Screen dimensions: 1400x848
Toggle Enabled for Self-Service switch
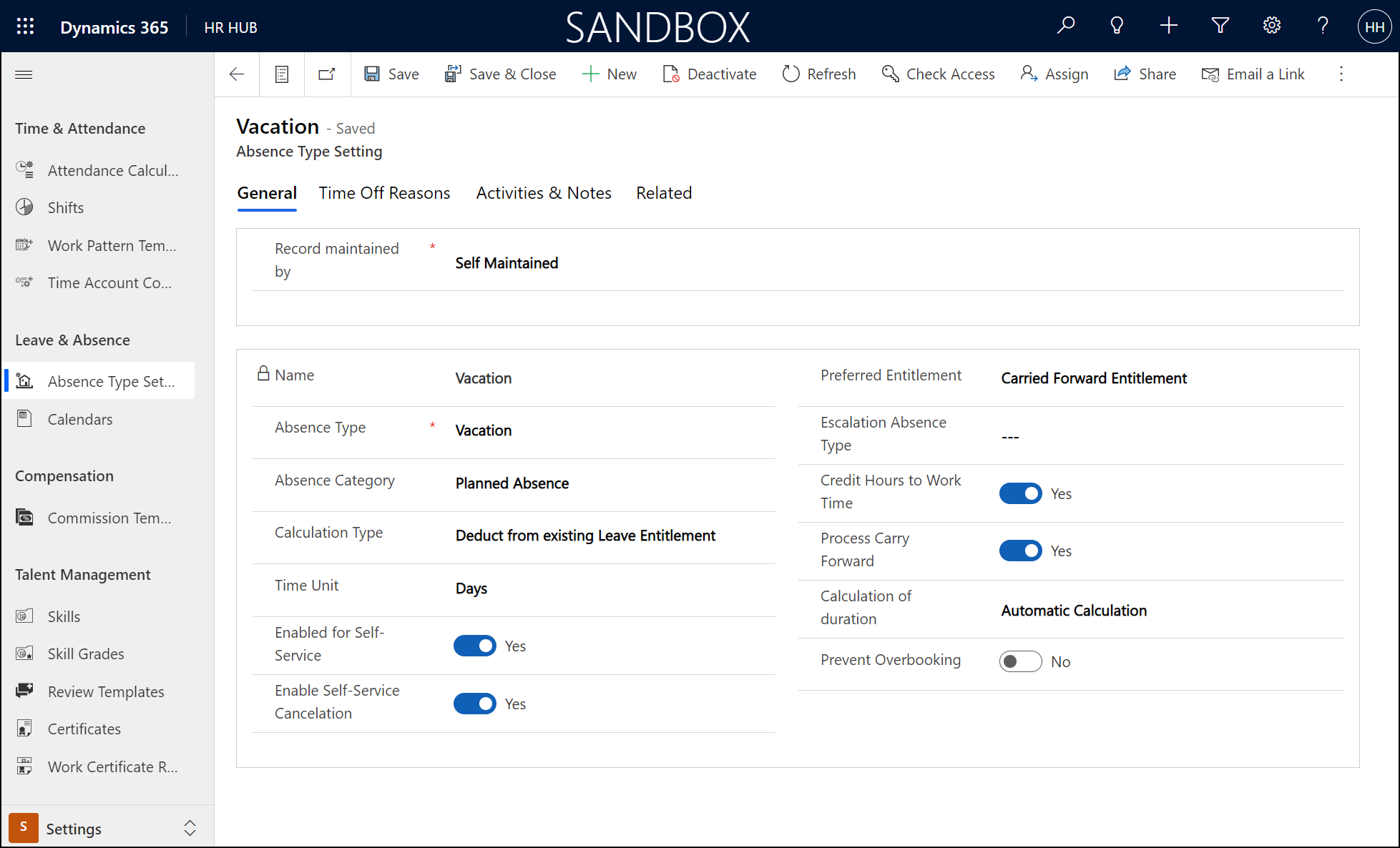[x=474, y=646]
